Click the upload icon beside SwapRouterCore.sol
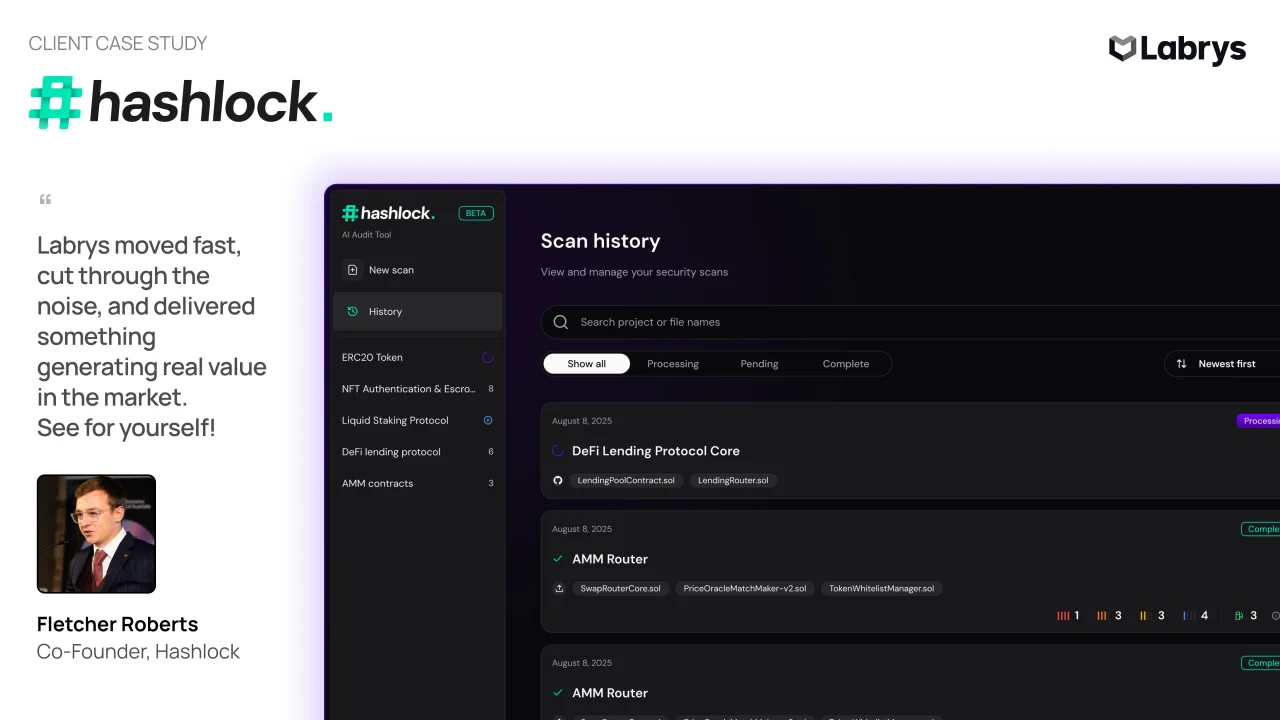 (558, 588)
